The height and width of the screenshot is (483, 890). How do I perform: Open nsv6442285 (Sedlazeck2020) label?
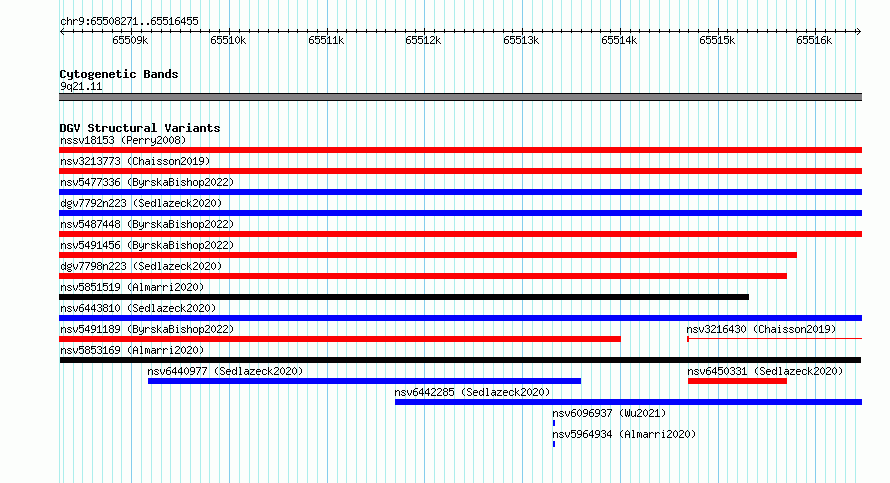point(472,392)
